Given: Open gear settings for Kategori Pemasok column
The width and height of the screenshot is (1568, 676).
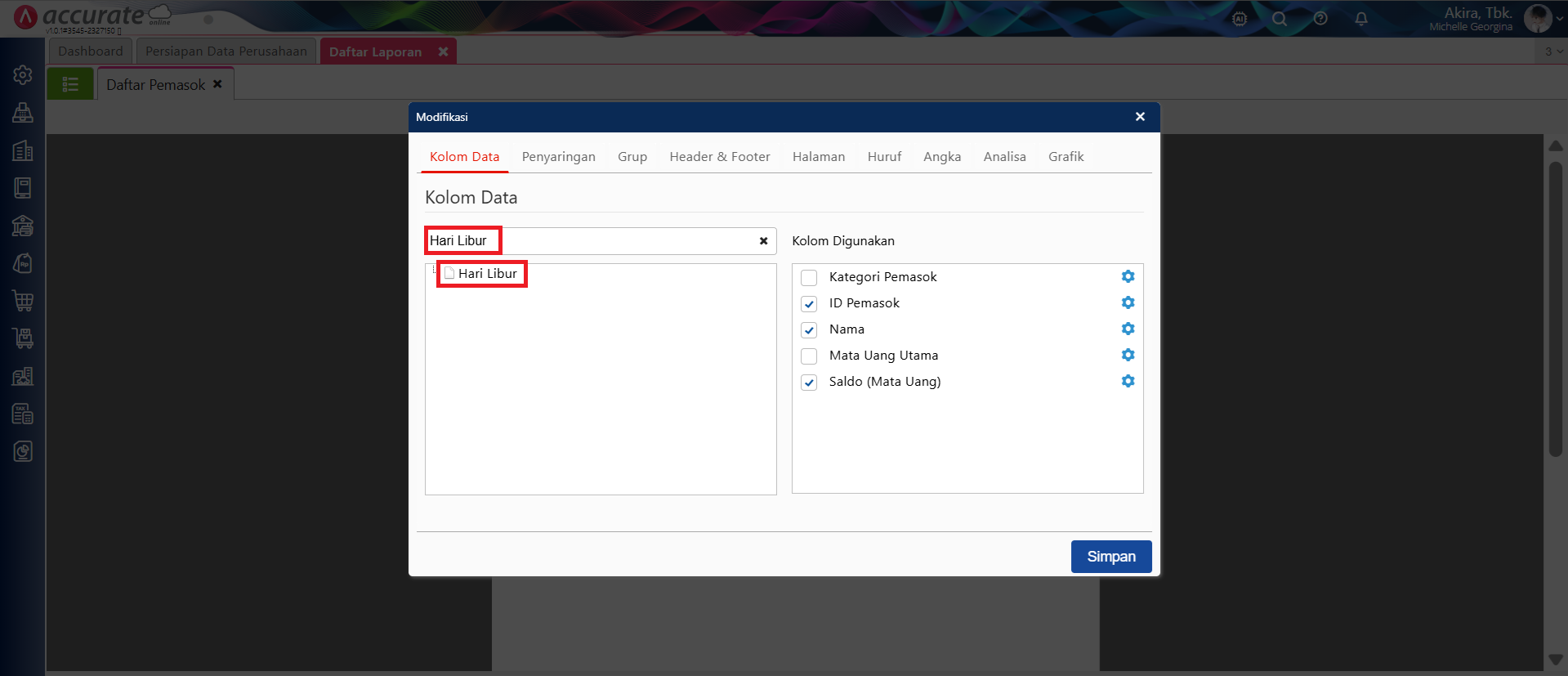Looking at the screenshot, I should click(x=1128, y=276).
